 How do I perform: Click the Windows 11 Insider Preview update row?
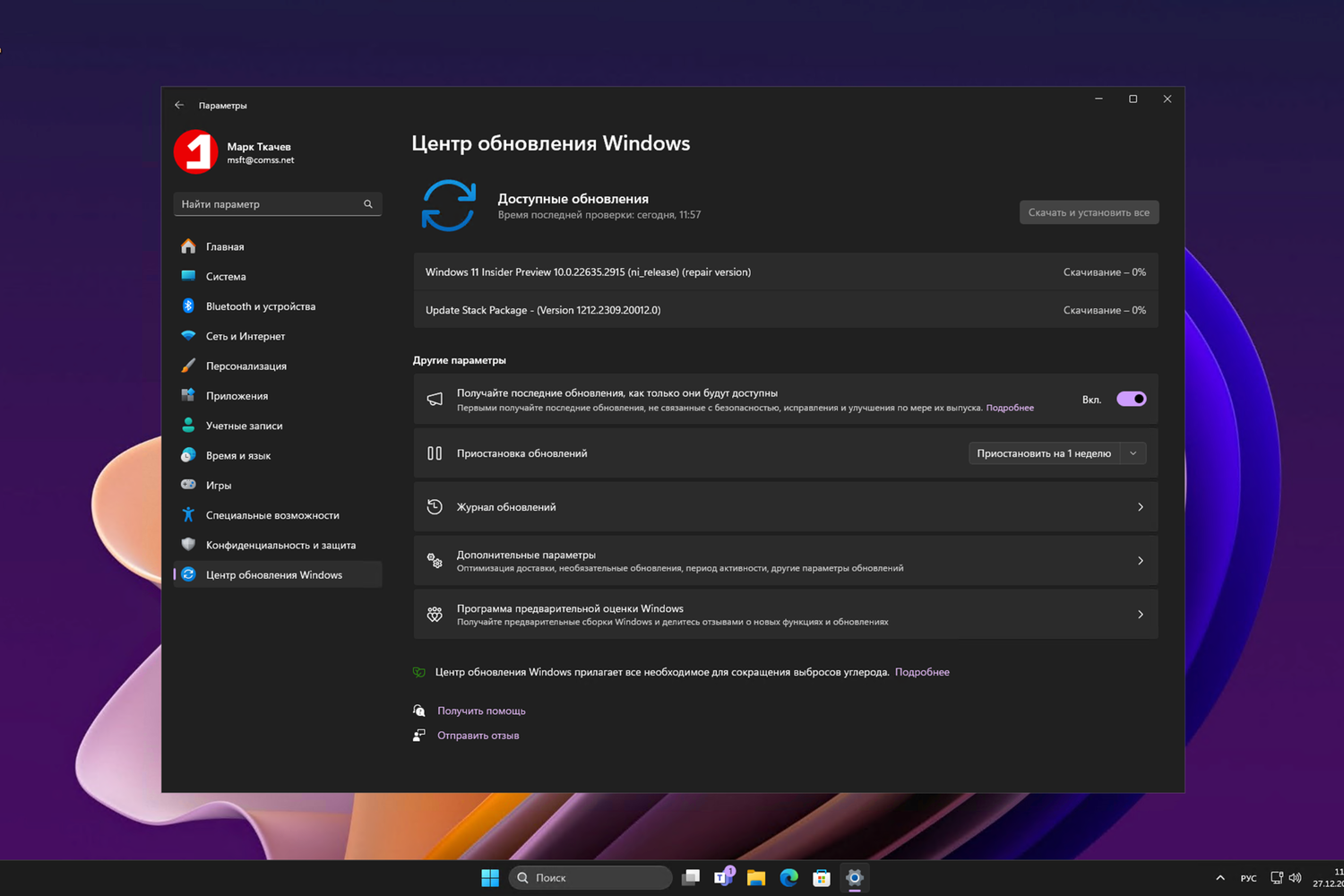[786, 271]
